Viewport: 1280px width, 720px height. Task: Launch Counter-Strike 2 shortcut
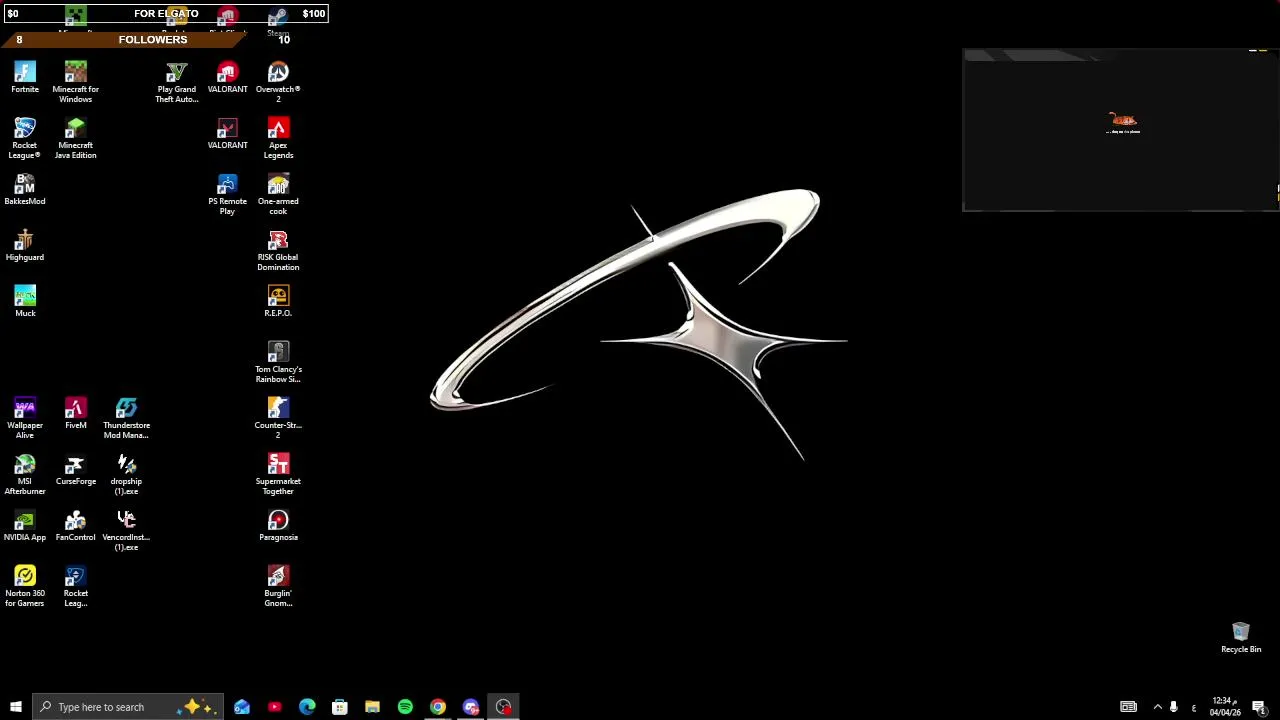pos(278,418)
